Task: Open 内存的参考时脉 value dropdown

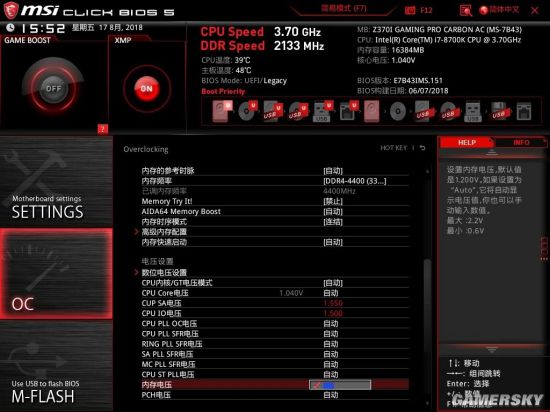Action: (x=333, y=171)
